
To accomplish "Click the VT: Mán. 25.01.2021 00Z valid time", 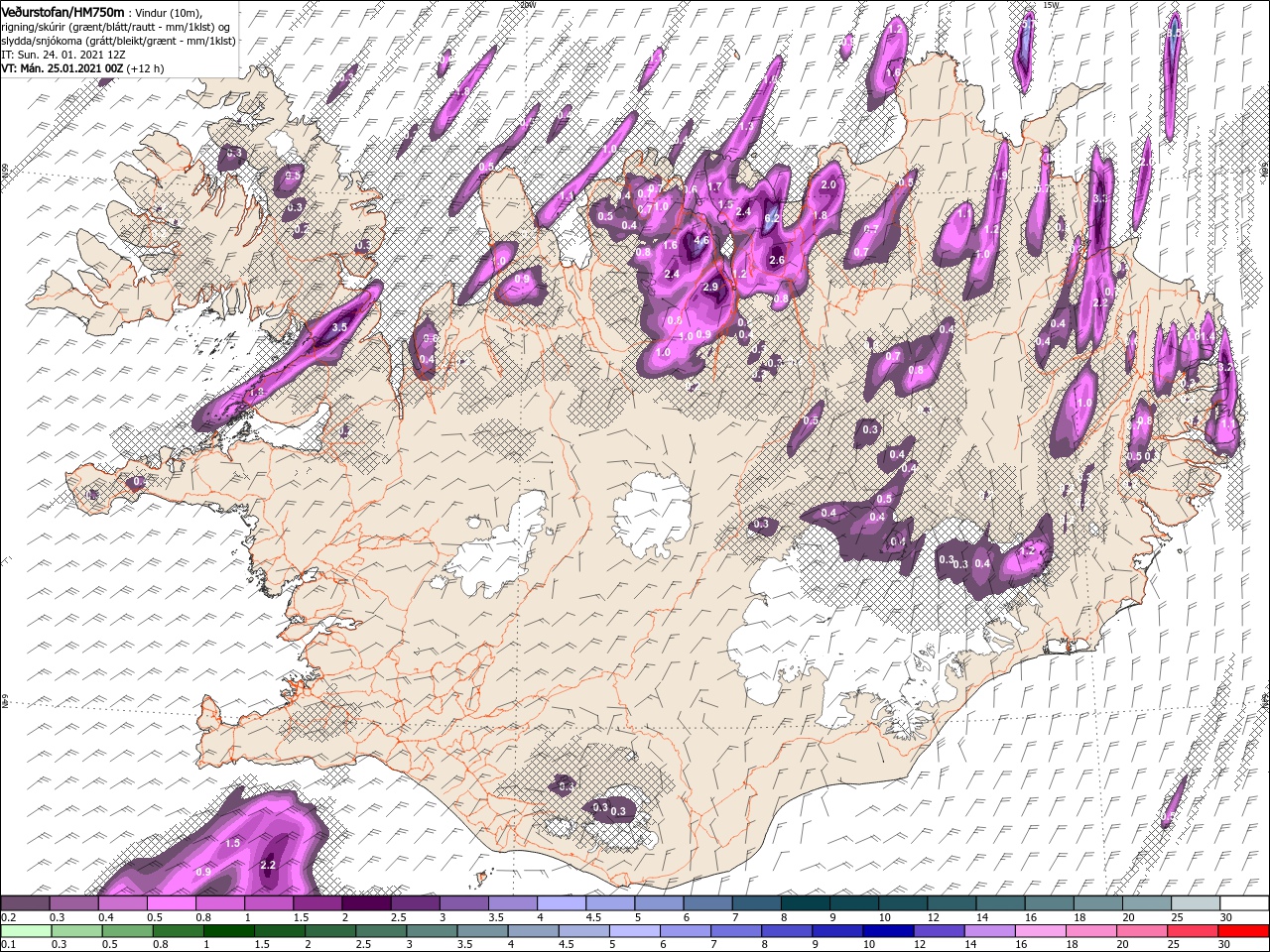I will [62, 68].
